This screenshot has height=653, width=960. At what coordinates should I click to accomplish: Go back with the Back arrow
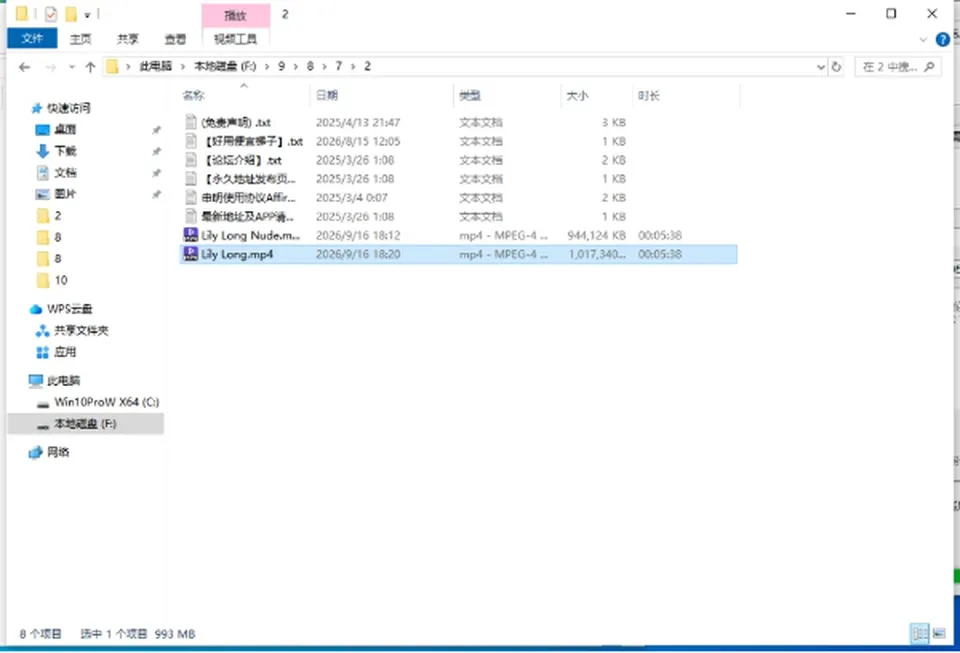click(x=24, y=67)
